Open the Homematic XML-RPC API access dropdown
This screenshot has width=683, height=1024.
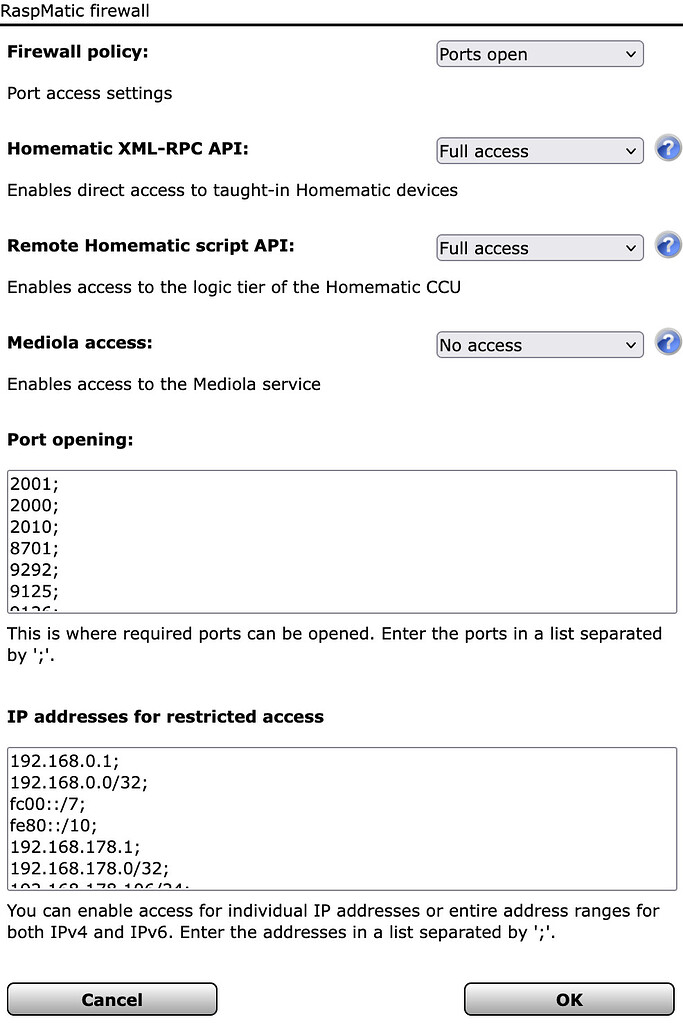point(539,151)
